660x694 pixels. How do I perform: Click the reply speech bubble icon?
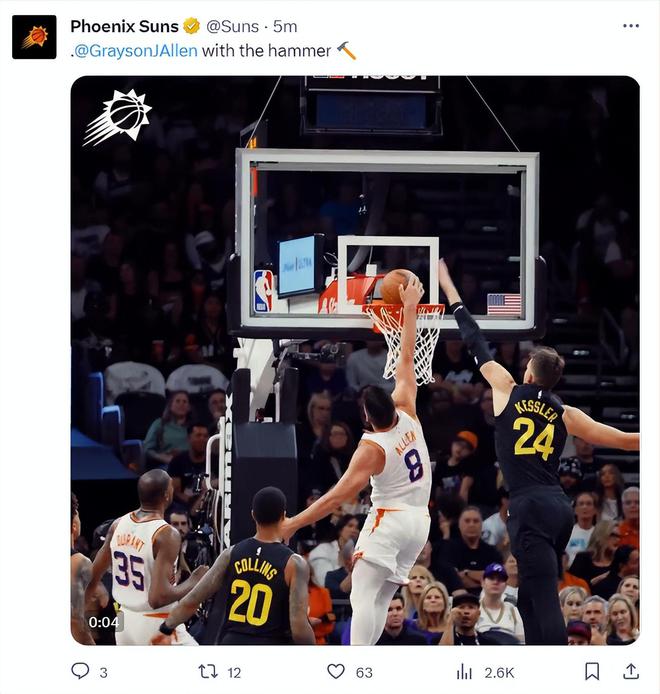80,671
